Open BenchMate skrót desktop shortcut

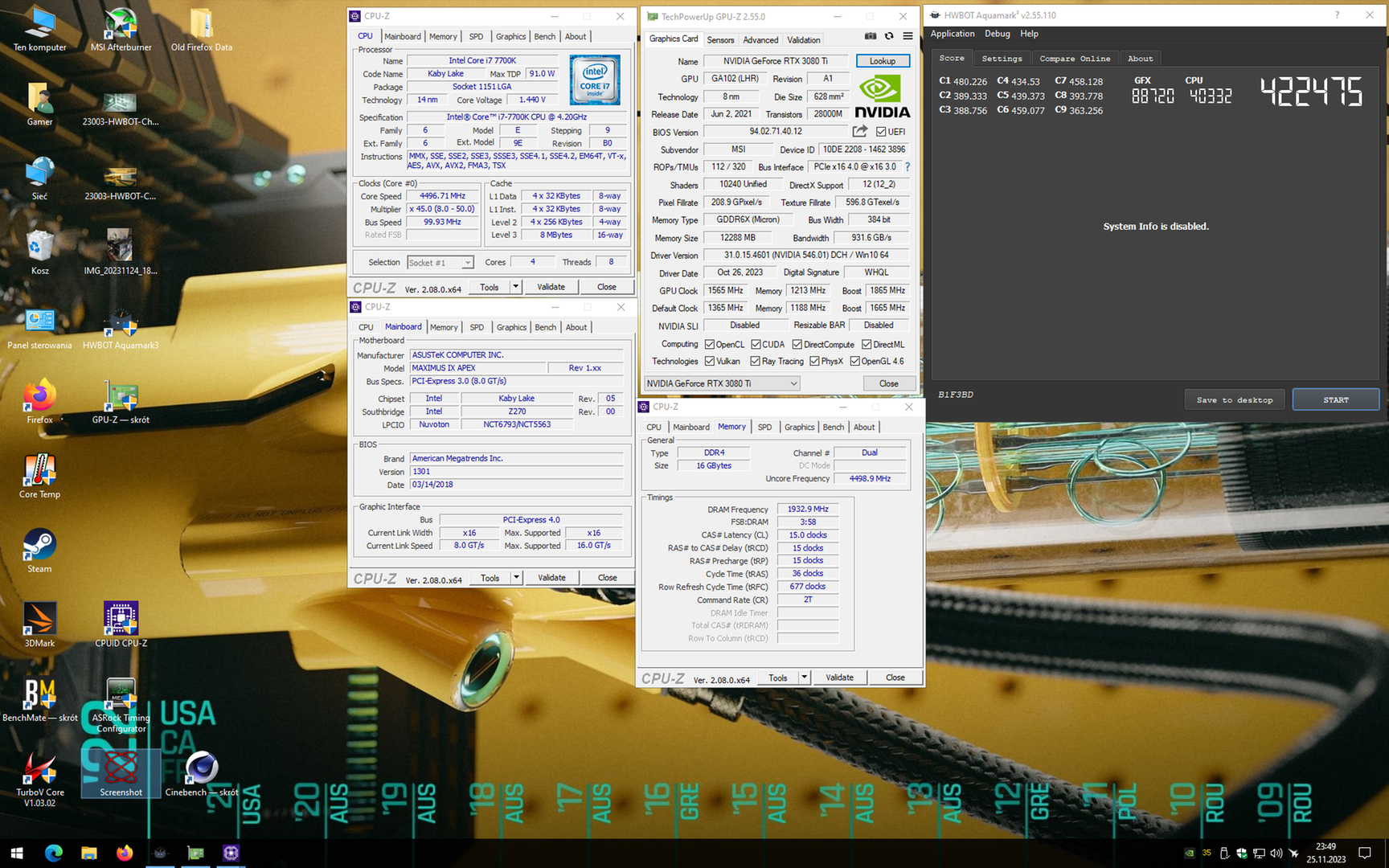39,700
